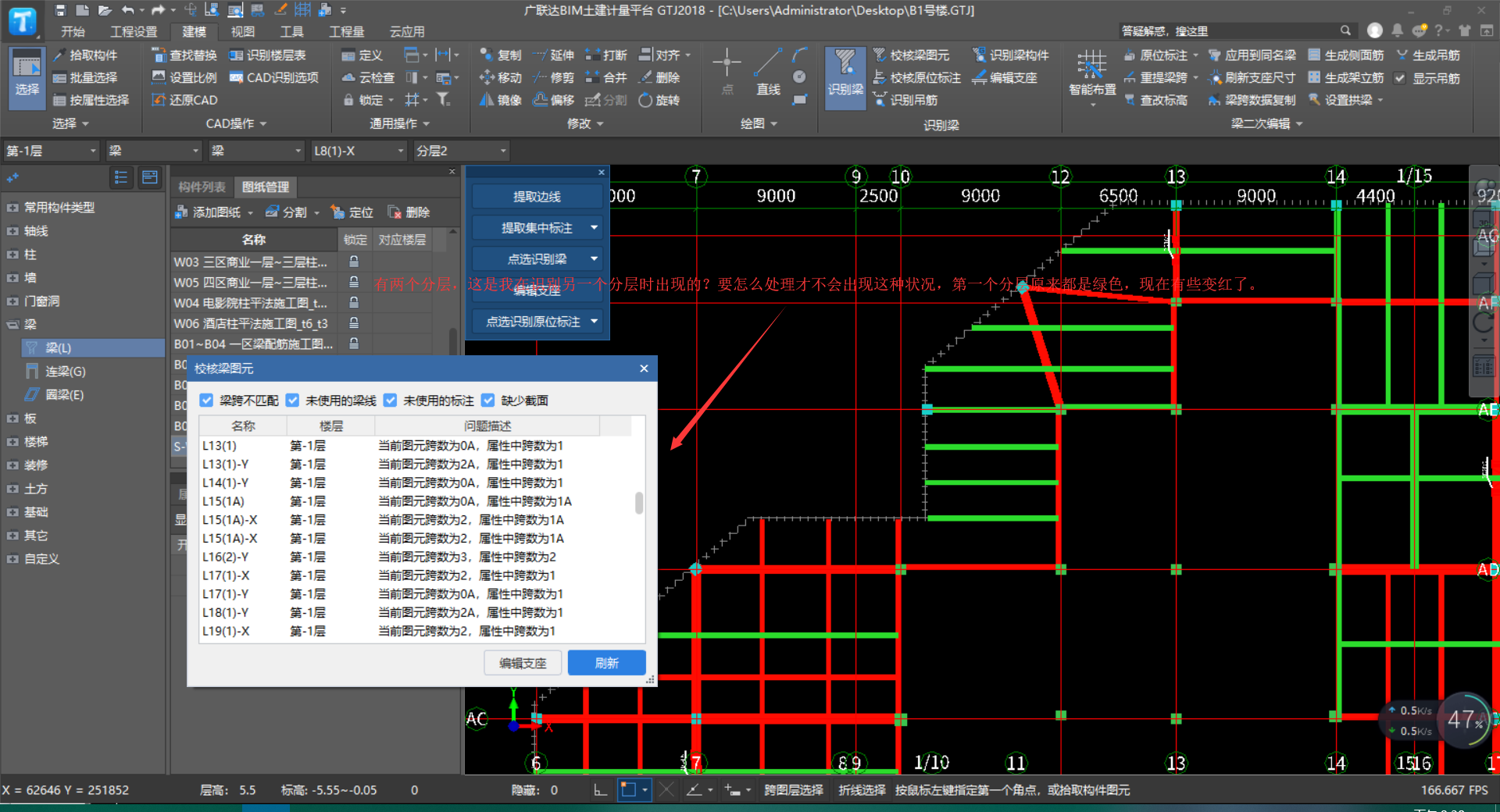The height and width of the screenshot is (812, 1500).
Task: Toggle the 缺少截面 checkbox
Action: click(x=487, y=401)
